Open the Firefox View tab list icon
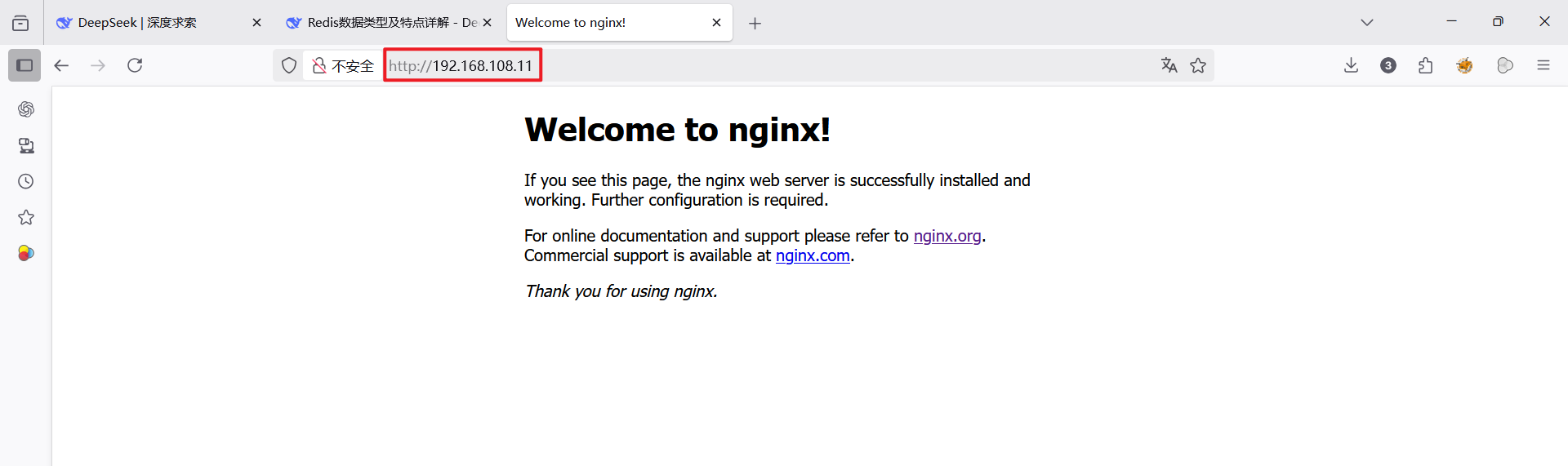1568x466 pixels. (20, 23)
